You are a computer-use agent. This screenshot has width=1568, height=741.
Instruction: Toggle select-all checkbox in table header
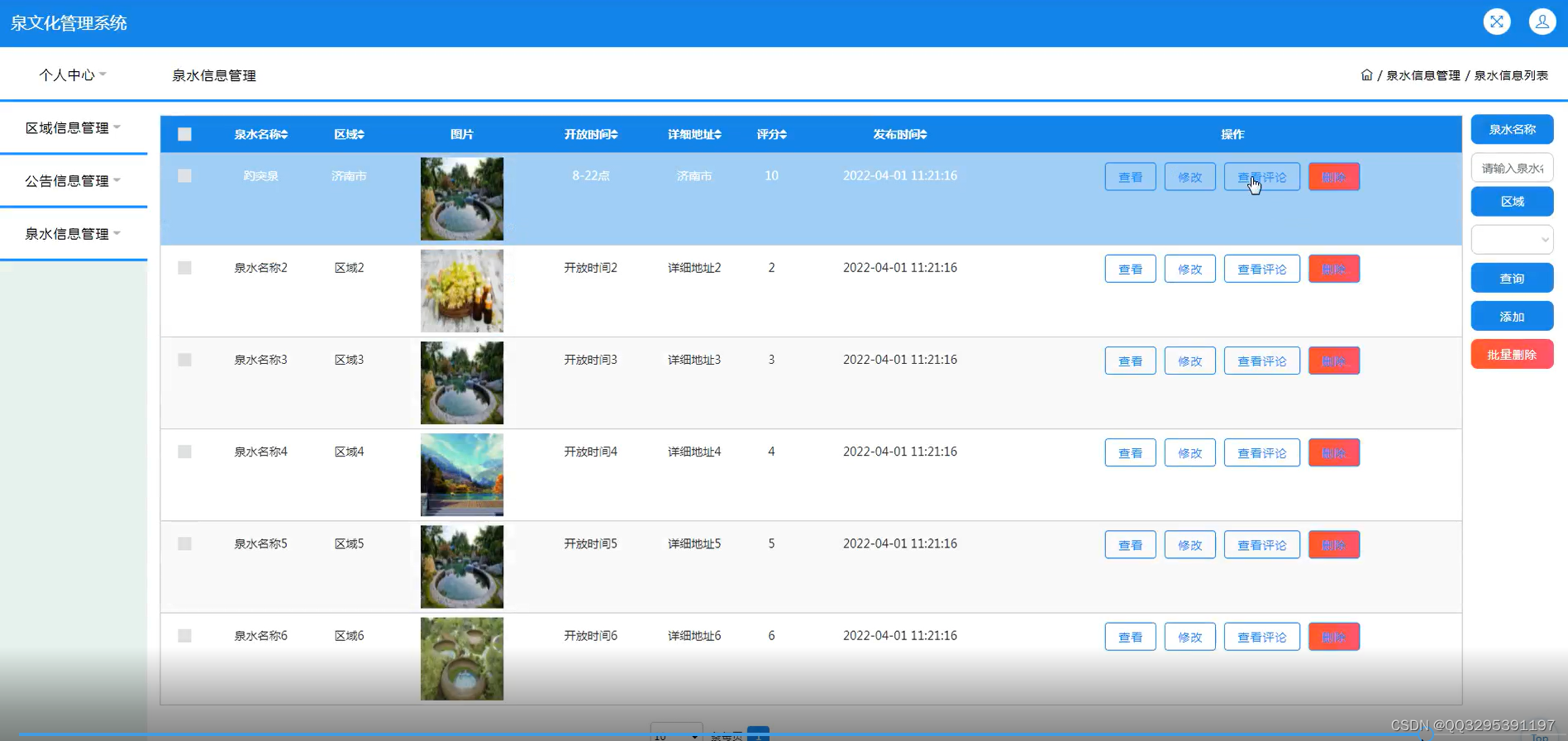[184, 135]
